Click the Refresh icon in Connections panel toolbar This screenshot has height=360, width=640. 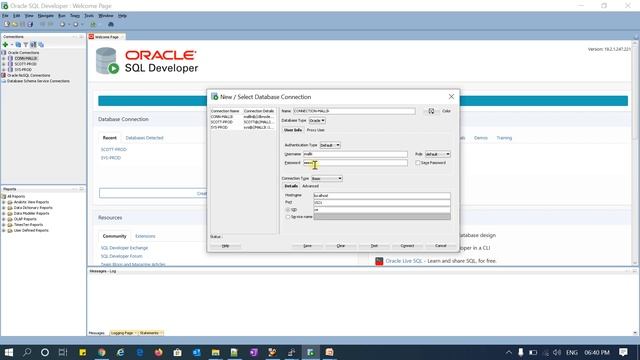18,44
